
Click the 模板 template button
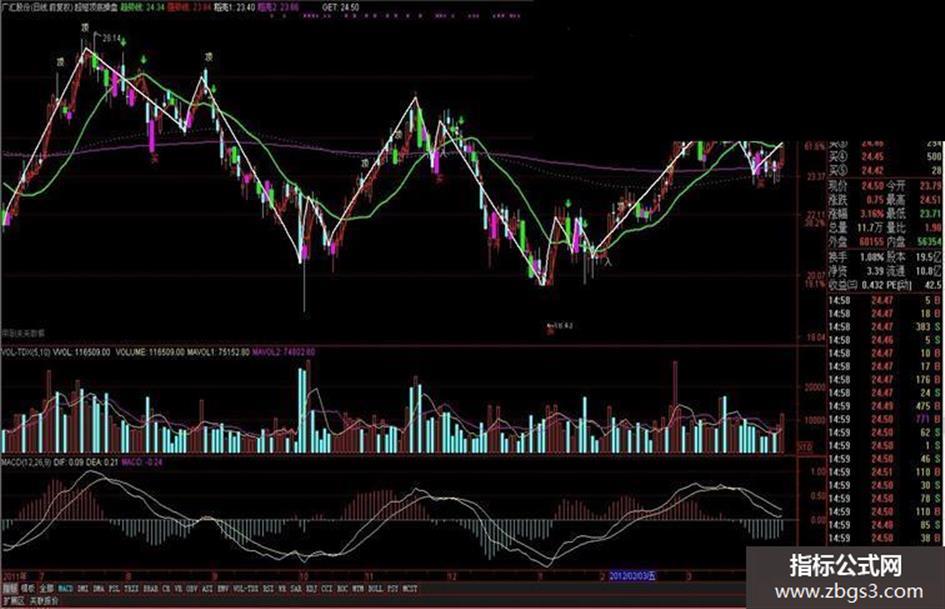28,588
